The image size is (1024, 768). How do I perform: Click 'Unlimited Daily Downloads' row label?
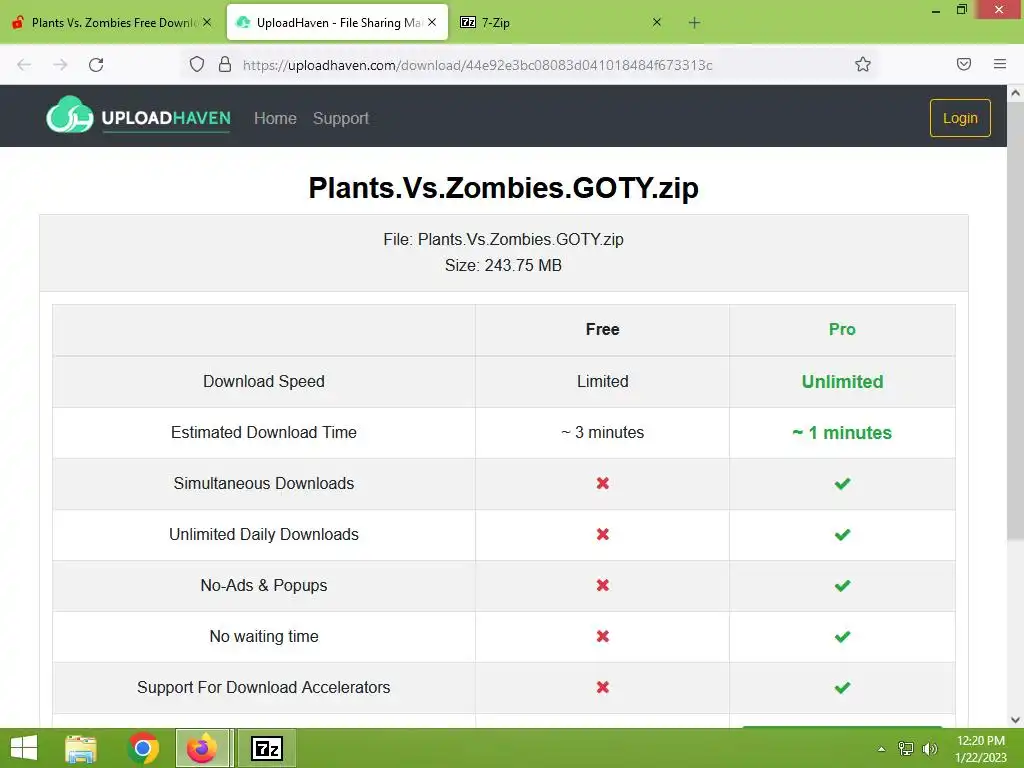point(264,534)
